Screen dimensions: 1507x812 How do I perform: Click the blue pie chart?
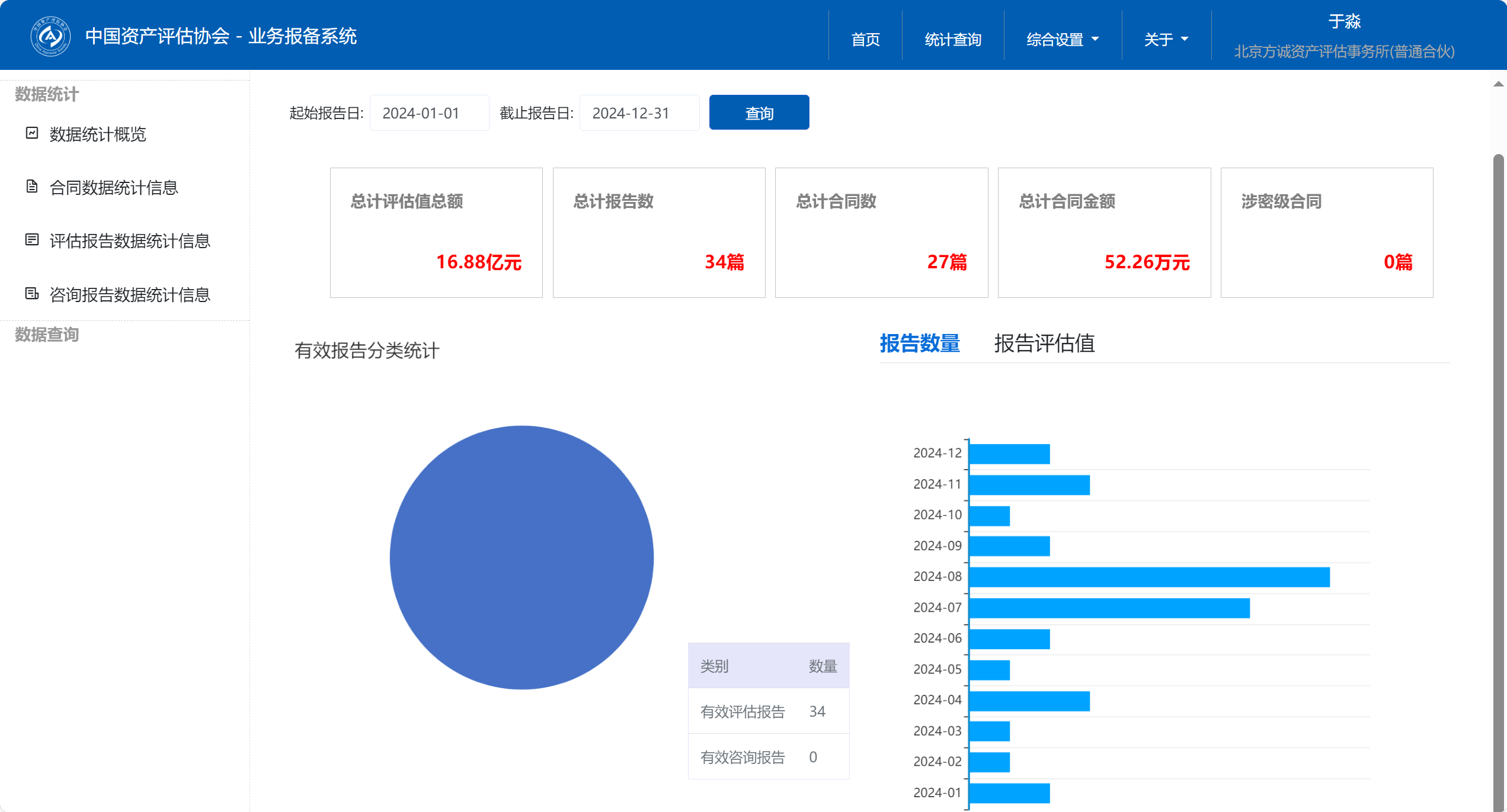(521, 557)
